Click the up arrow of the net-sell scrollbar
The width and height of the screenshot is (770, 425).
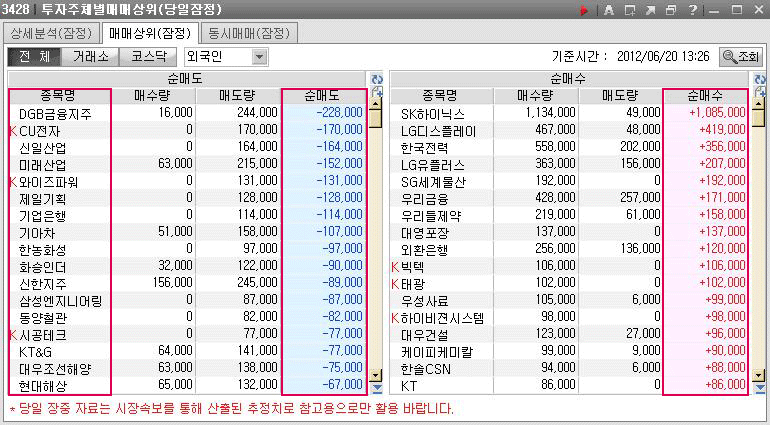click(376, 104)
